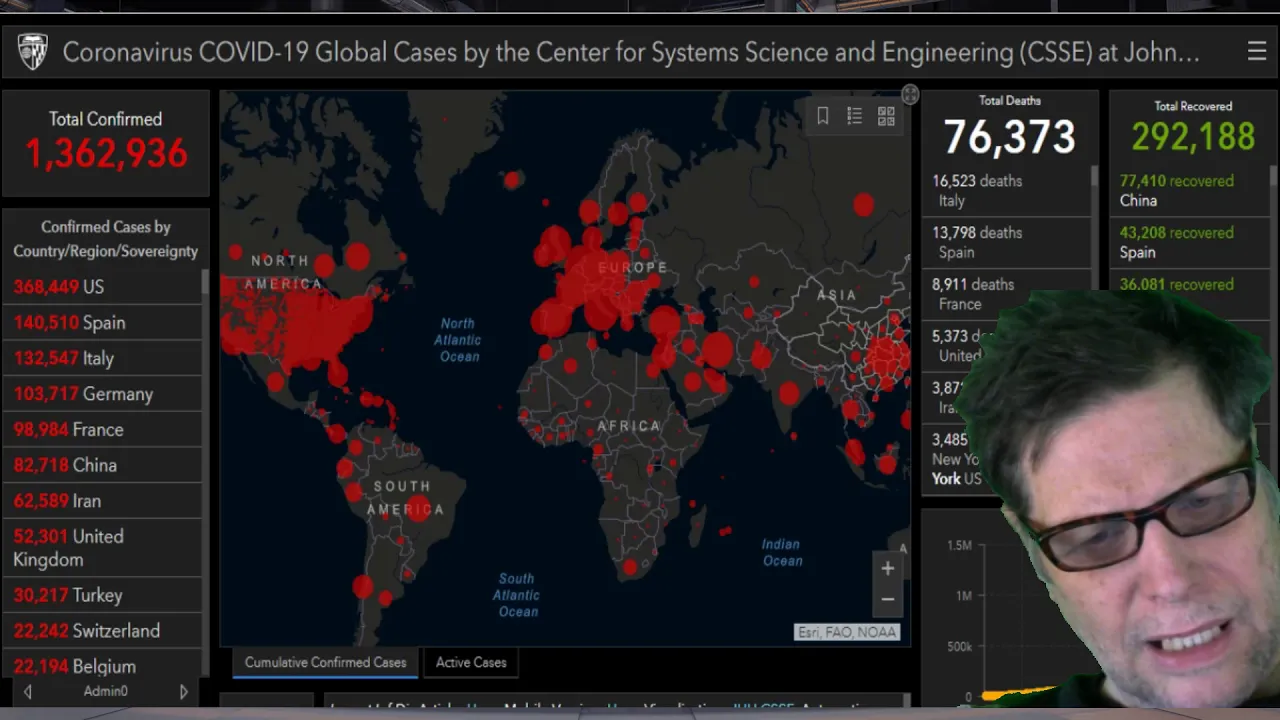Select United Kingdom in country list
The width and height of the screenshot is (1280, 720).
(x=102, y=548)
